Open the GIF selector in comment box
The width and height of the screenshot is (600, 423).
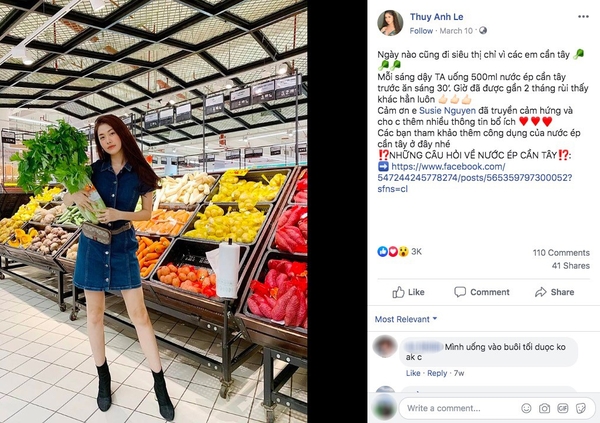[562, 408]
